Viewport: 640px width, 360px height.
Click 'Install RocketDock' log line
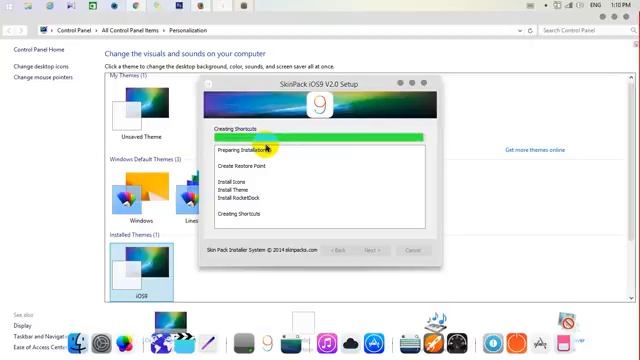[238, 198]
